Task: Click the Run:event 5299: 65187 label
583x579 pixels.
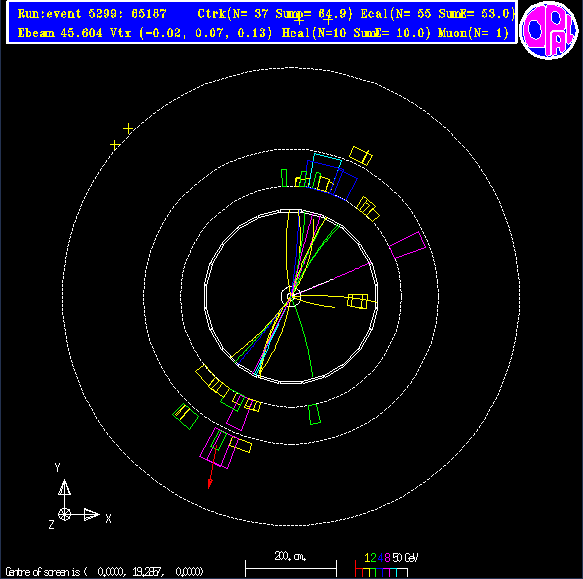Action: tap(92, 14)
